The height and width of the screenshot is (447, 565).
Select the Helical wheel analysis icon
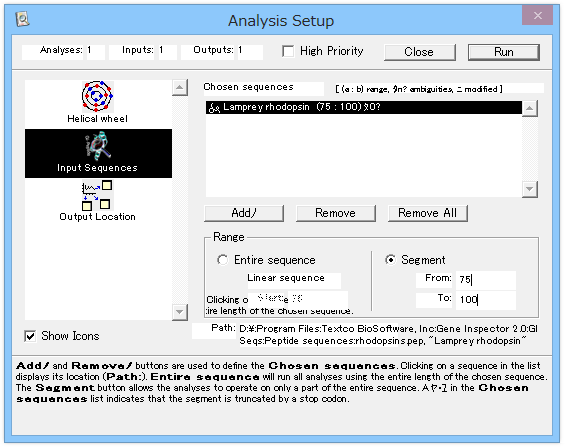coord(97,97)
